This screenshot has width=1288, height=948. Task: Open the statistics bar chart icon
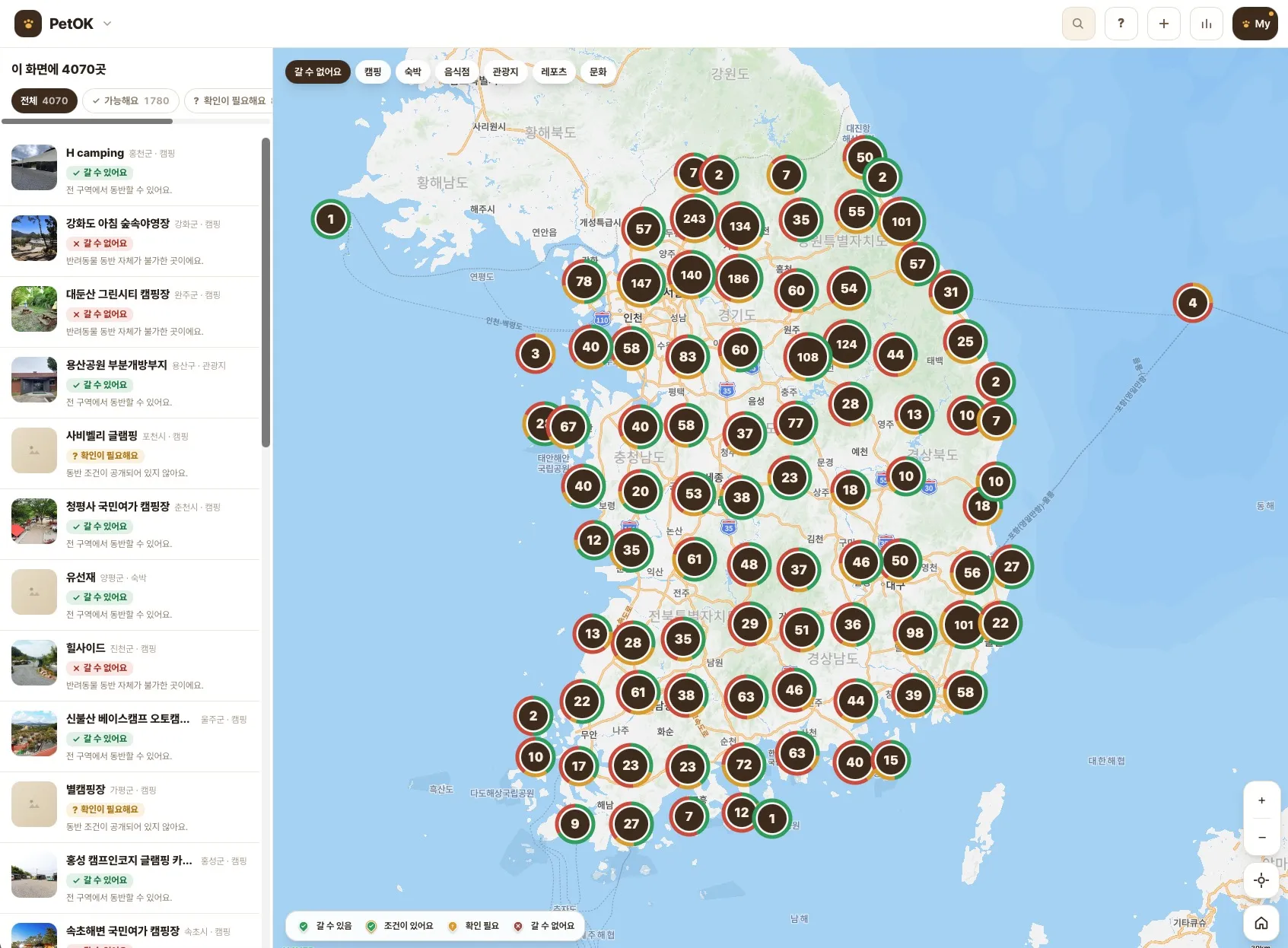(1206, 24)
